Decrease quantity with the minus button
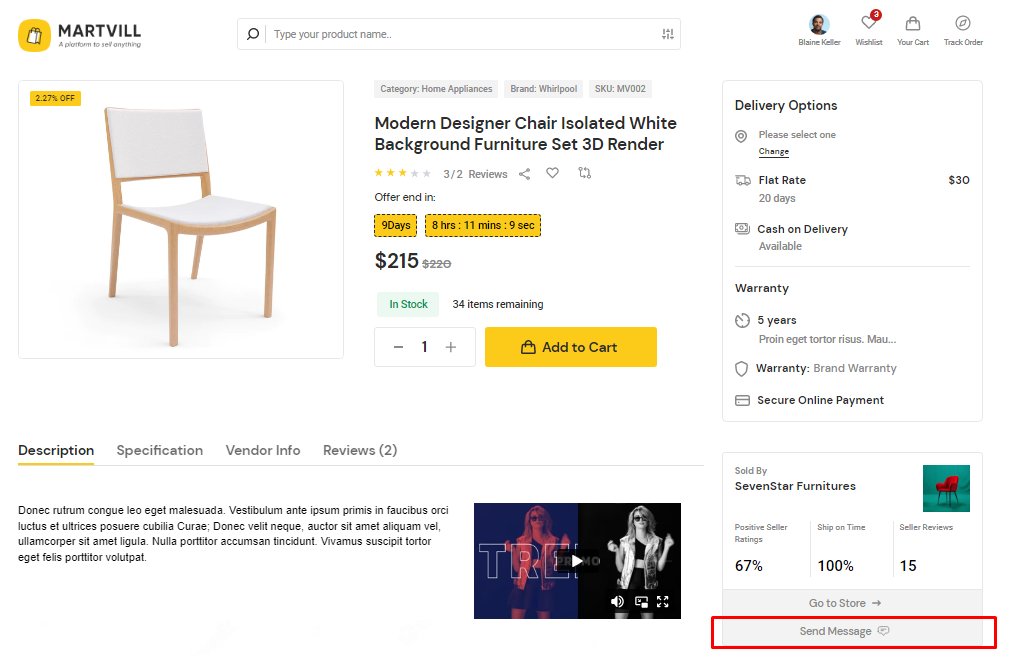The height and width of the screenshot is (655, 1010). point(398,347)
